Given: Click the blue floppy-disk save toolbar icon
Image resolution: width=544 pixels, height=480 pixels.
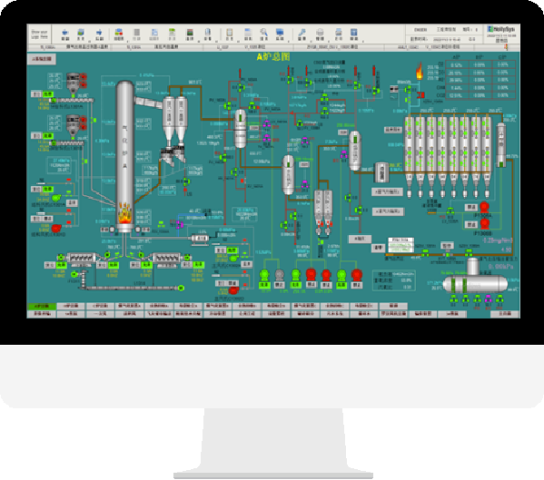Looking at the screenshot, I should click(354, 32).
